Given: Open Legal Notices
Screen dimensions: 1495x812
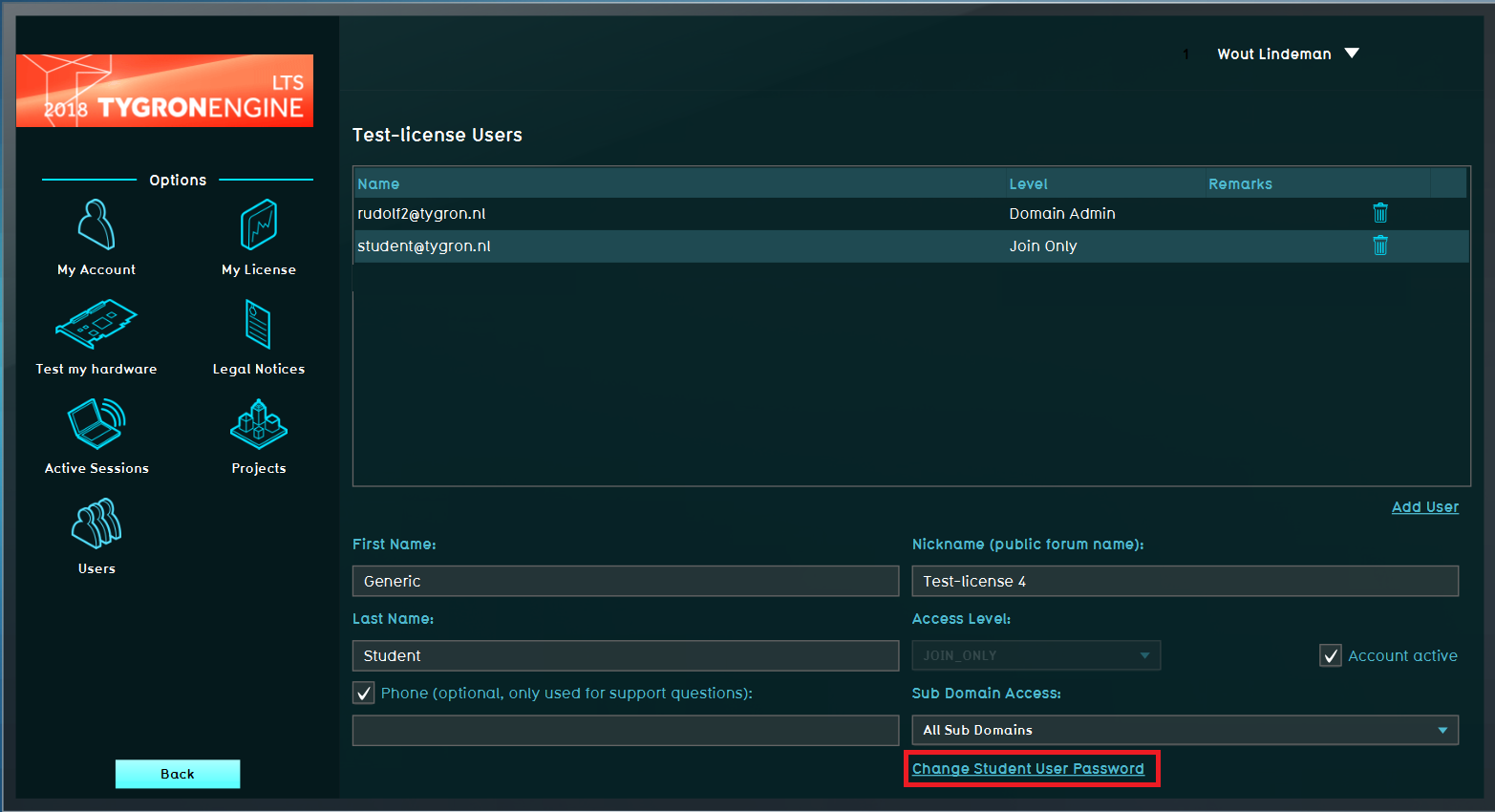Looking at the screenshot, I should tap(259, 326).
